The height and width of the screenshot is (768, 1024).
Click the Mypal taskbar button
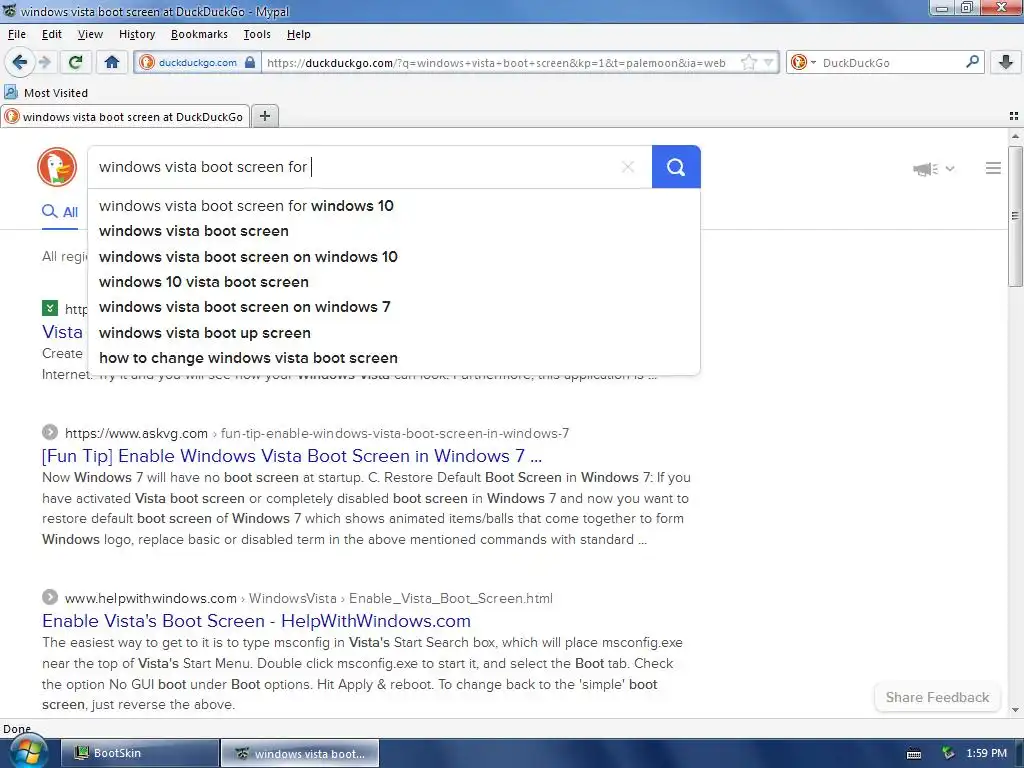(300, 753)
